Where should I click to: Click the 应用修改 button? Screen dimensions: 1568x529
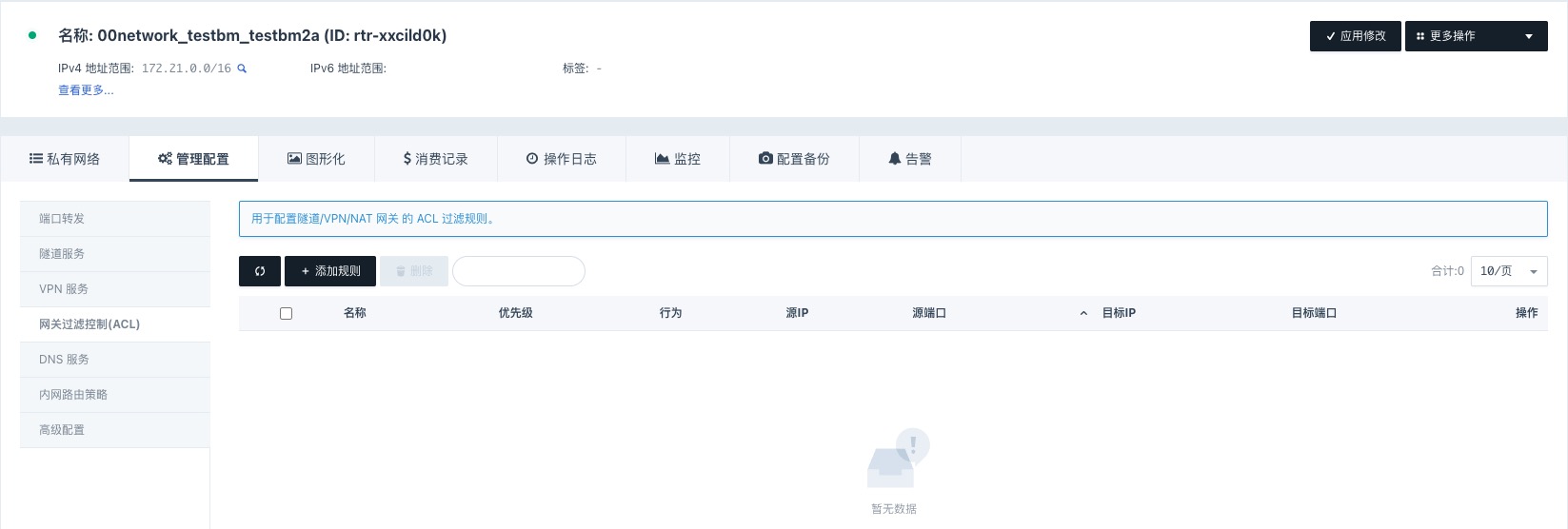[x=1356, y=36]
